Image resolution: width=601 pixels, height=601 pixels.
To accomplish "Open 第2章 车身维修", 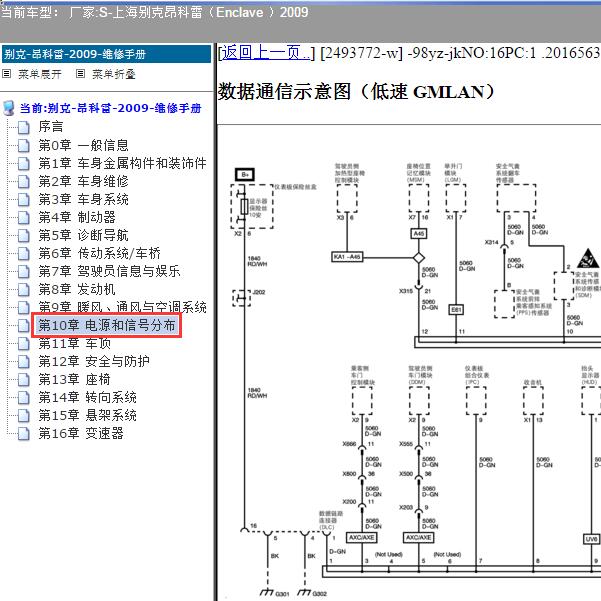I will 83,181.
